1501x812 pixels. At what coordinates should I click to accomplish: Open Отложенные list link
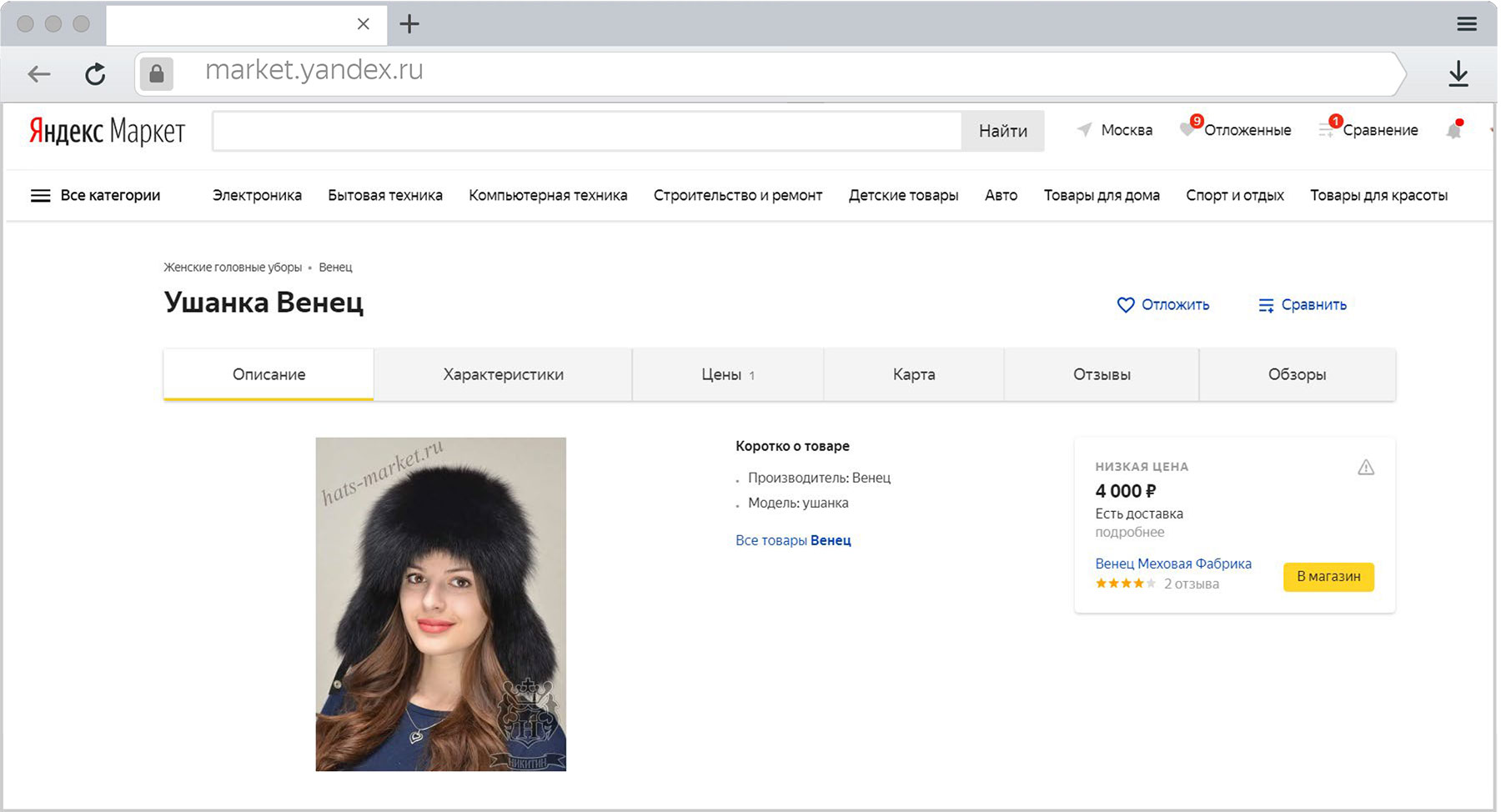[x=1247, y=130]
